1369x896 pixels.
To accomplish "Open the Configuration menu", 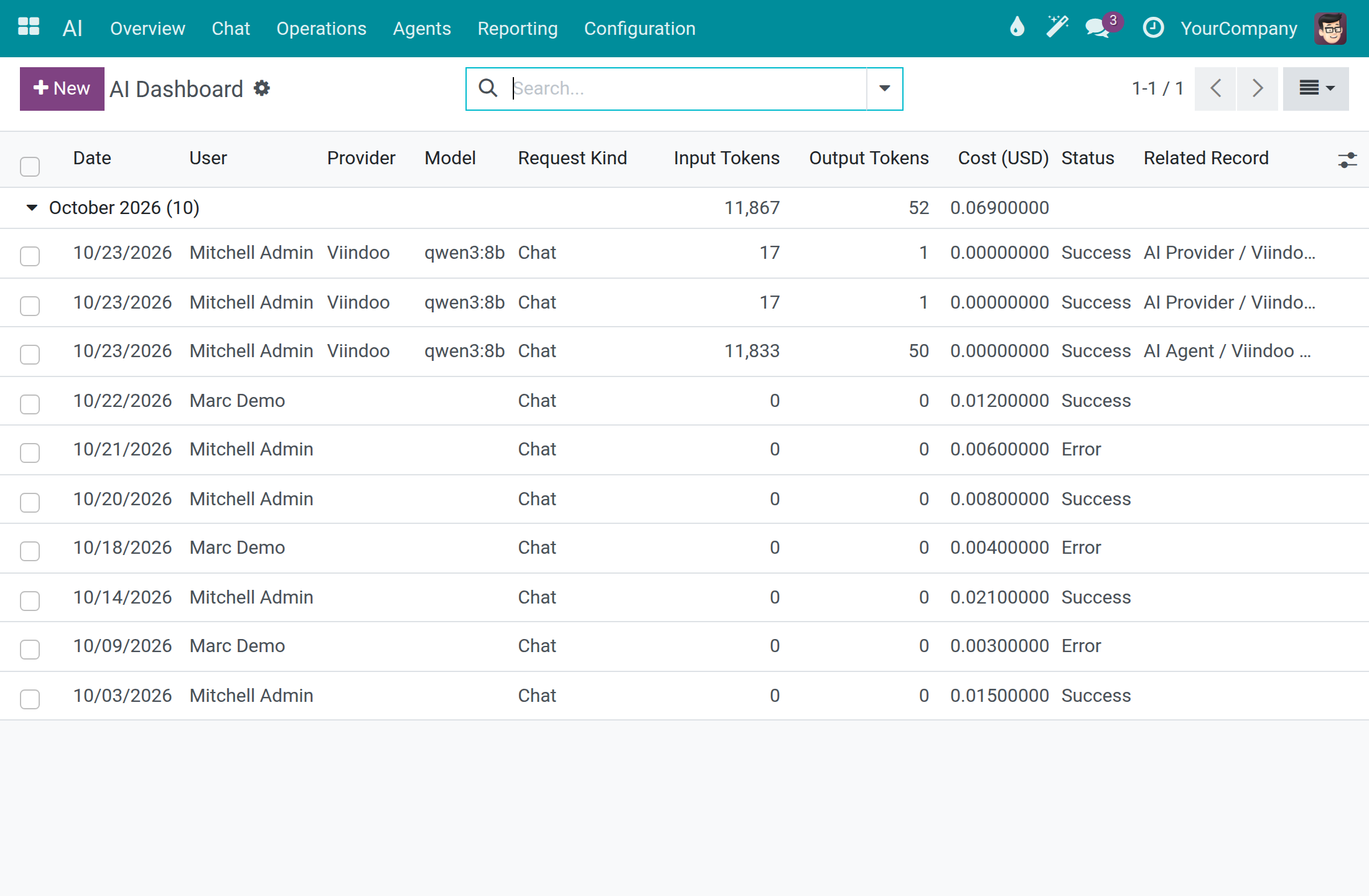I will (640, 28).
